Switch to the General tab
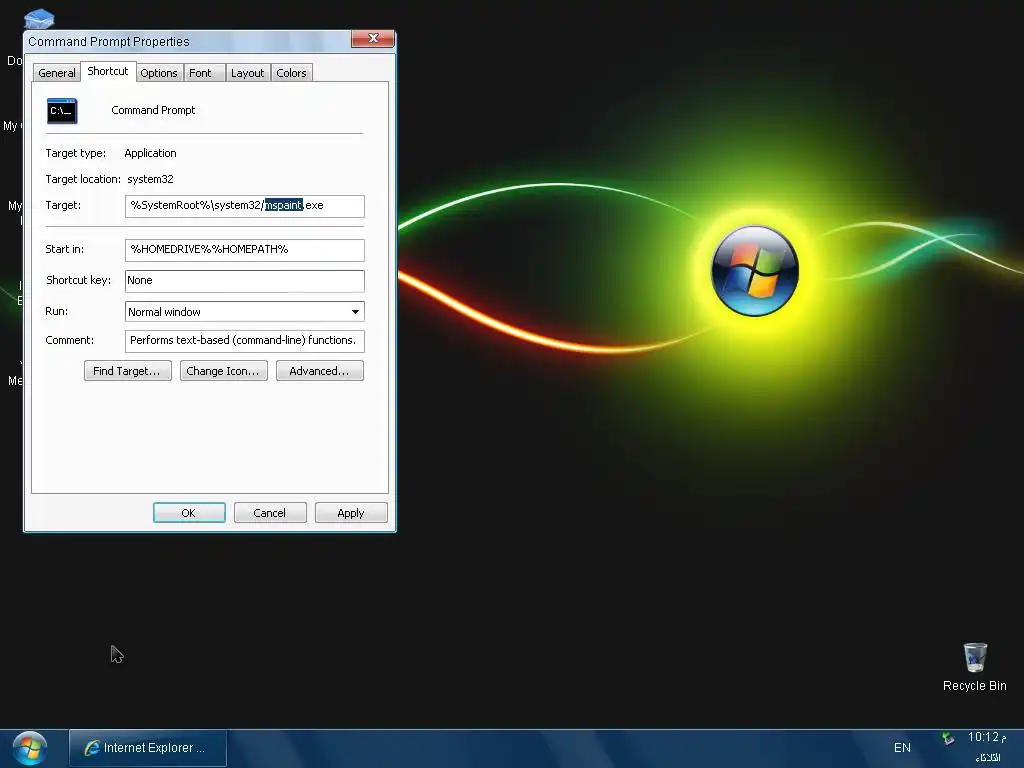The width and height of the screenshot is (1024, 768). click(x=56, y=73)
